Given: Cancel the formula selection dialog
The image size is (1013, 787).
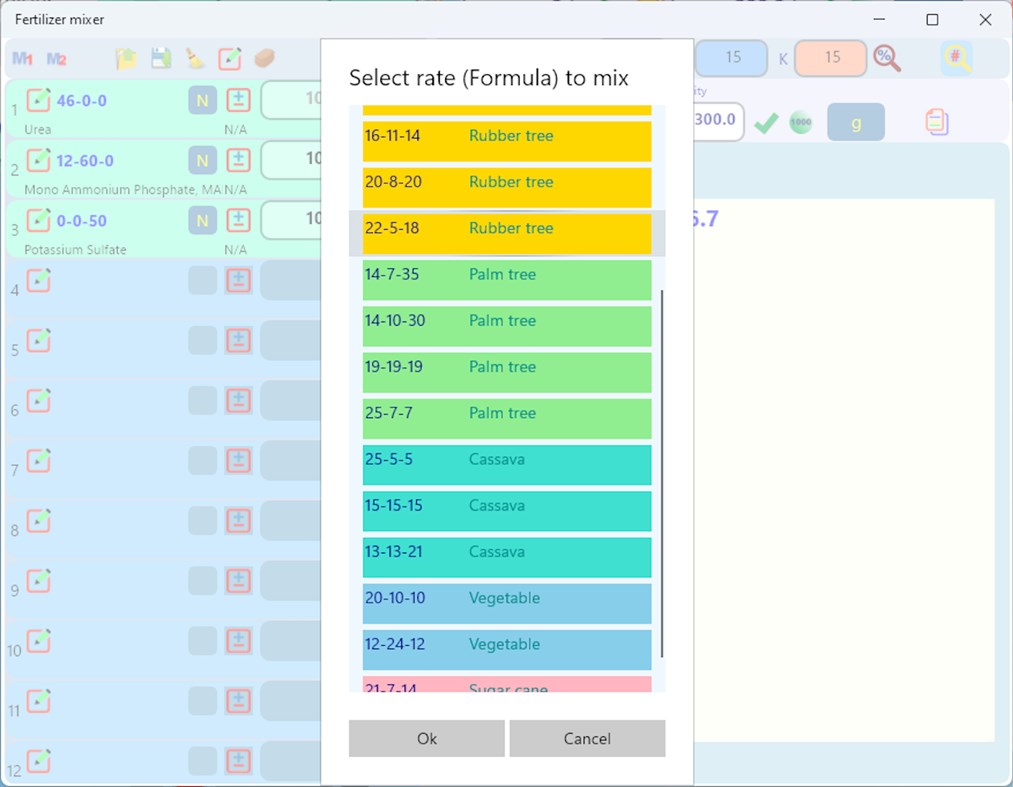Looking at the screenshot, I should (587, 738).
